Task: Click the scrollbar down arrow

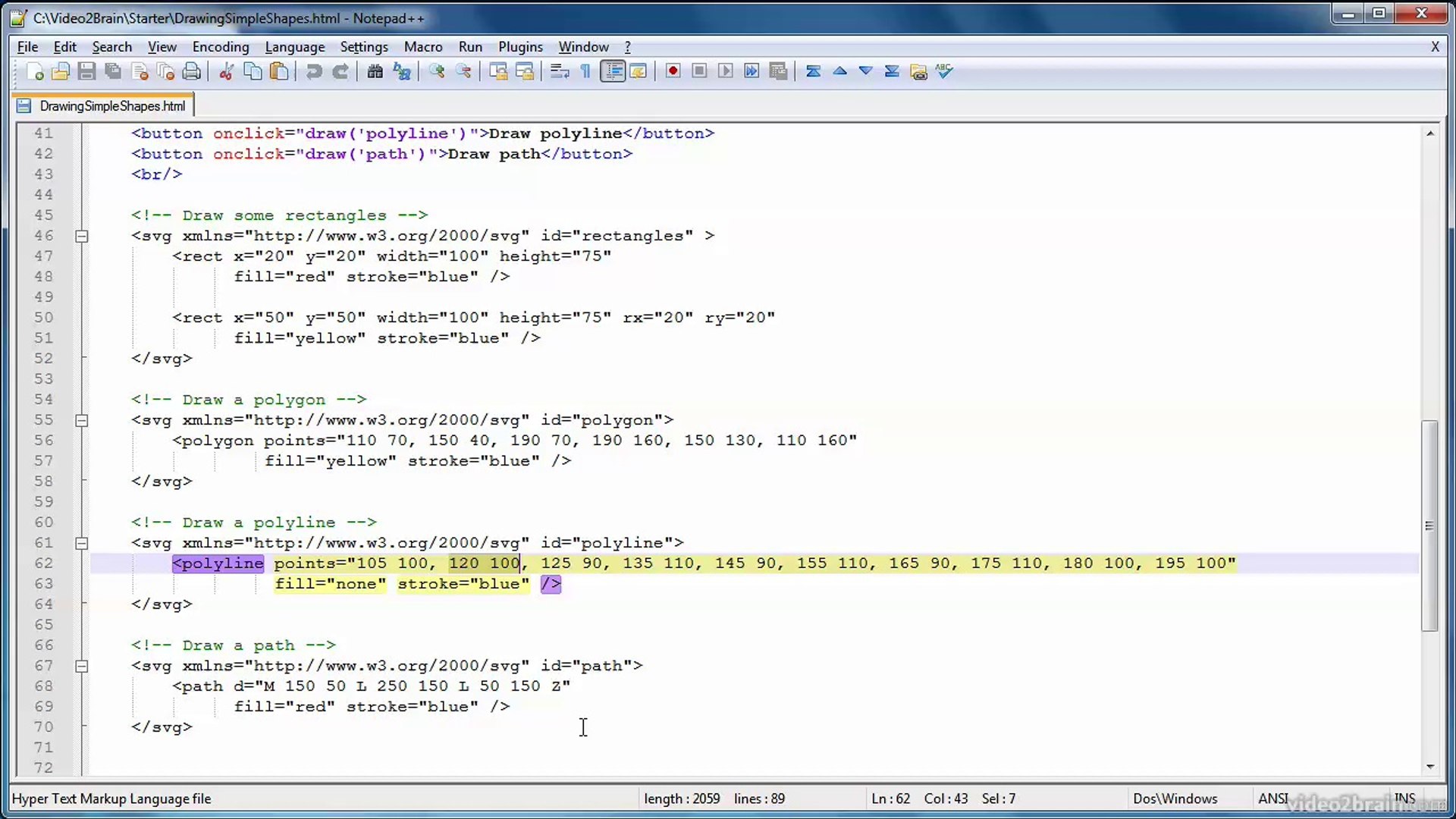Action: coord(1429,767)
